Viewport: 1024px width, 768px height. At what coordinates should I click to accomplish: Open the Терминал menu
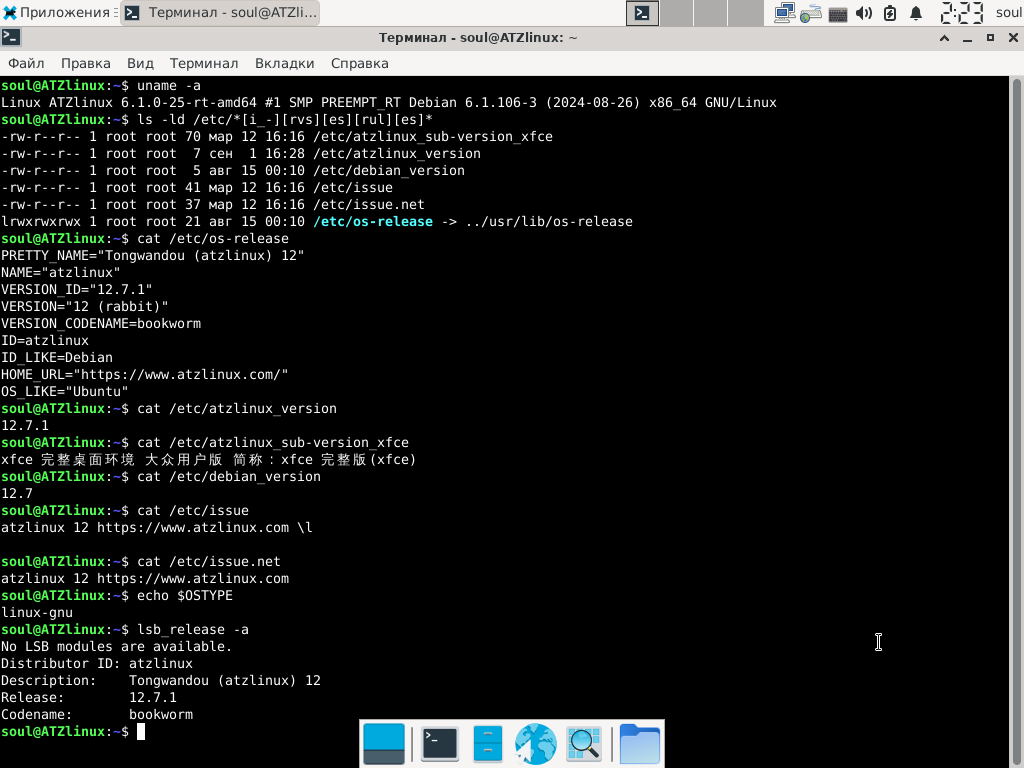click(x=204, y=63)
